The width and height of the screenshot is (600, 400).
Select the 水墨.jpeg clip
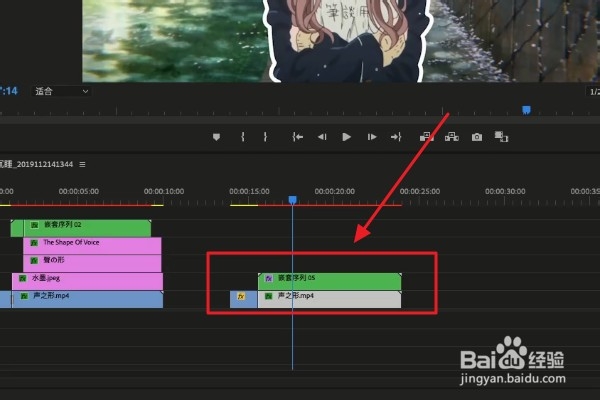[87, 281]
